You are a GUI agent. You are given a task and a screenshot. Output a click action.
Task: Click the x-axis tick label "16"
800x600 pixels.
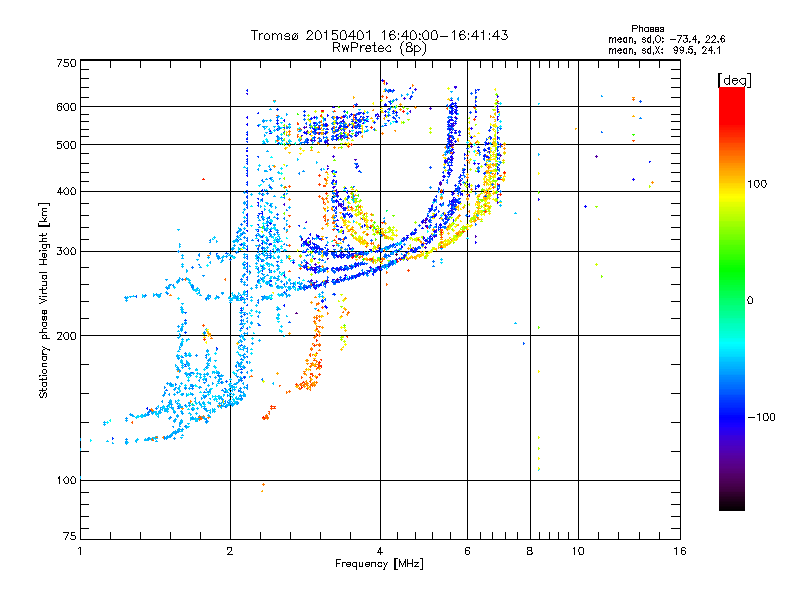(680, 551)
